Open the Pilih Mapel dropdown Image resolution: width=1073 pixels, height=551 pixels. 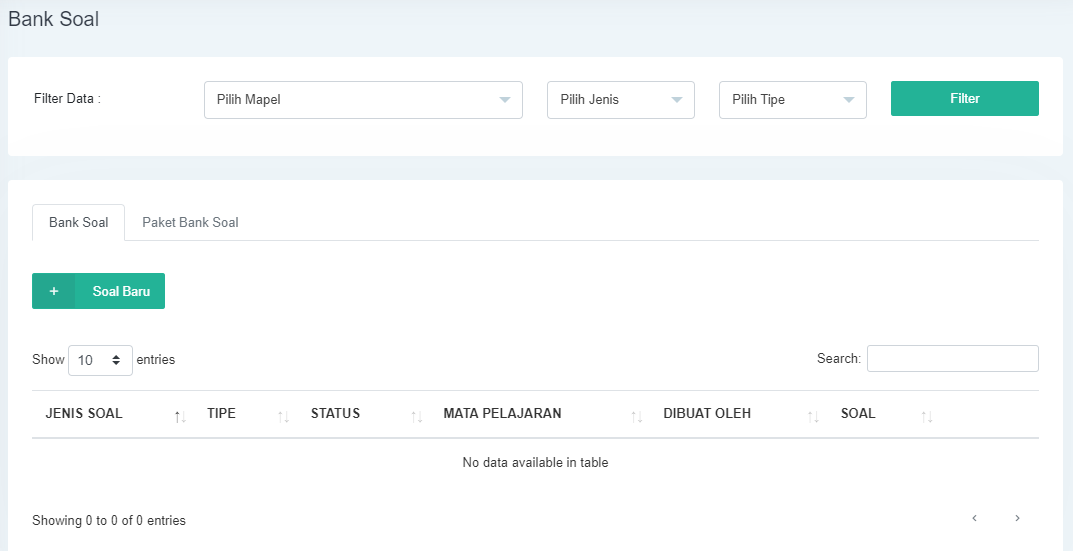(363, 100)
